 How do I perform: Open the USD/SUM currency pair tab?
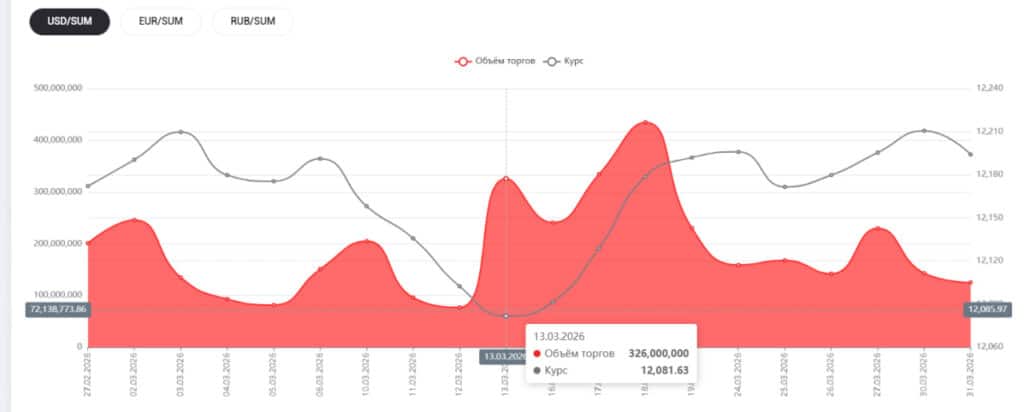[x=69, y=22]
